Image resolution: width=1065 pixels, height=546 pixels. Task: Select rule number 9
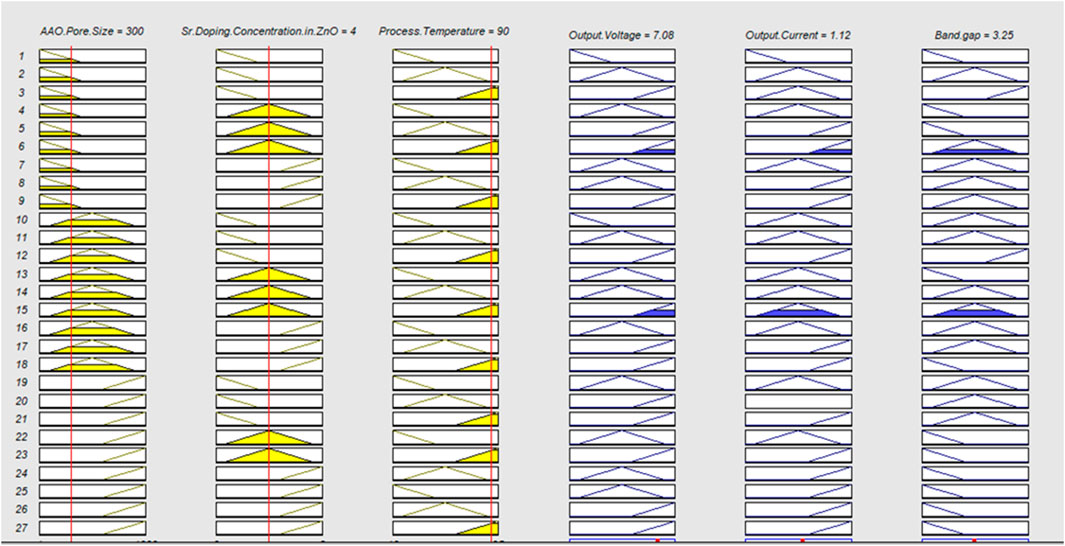pos(22,201)
